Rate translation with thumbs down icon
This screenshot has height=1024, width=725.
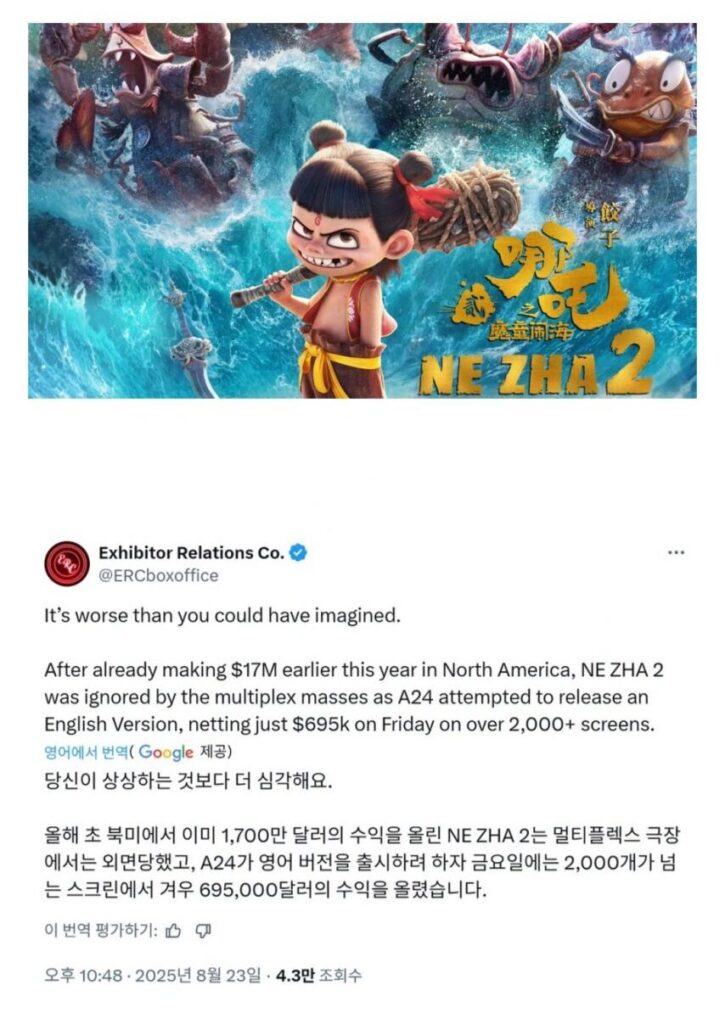pyautogui.click(x=204, y=931)
